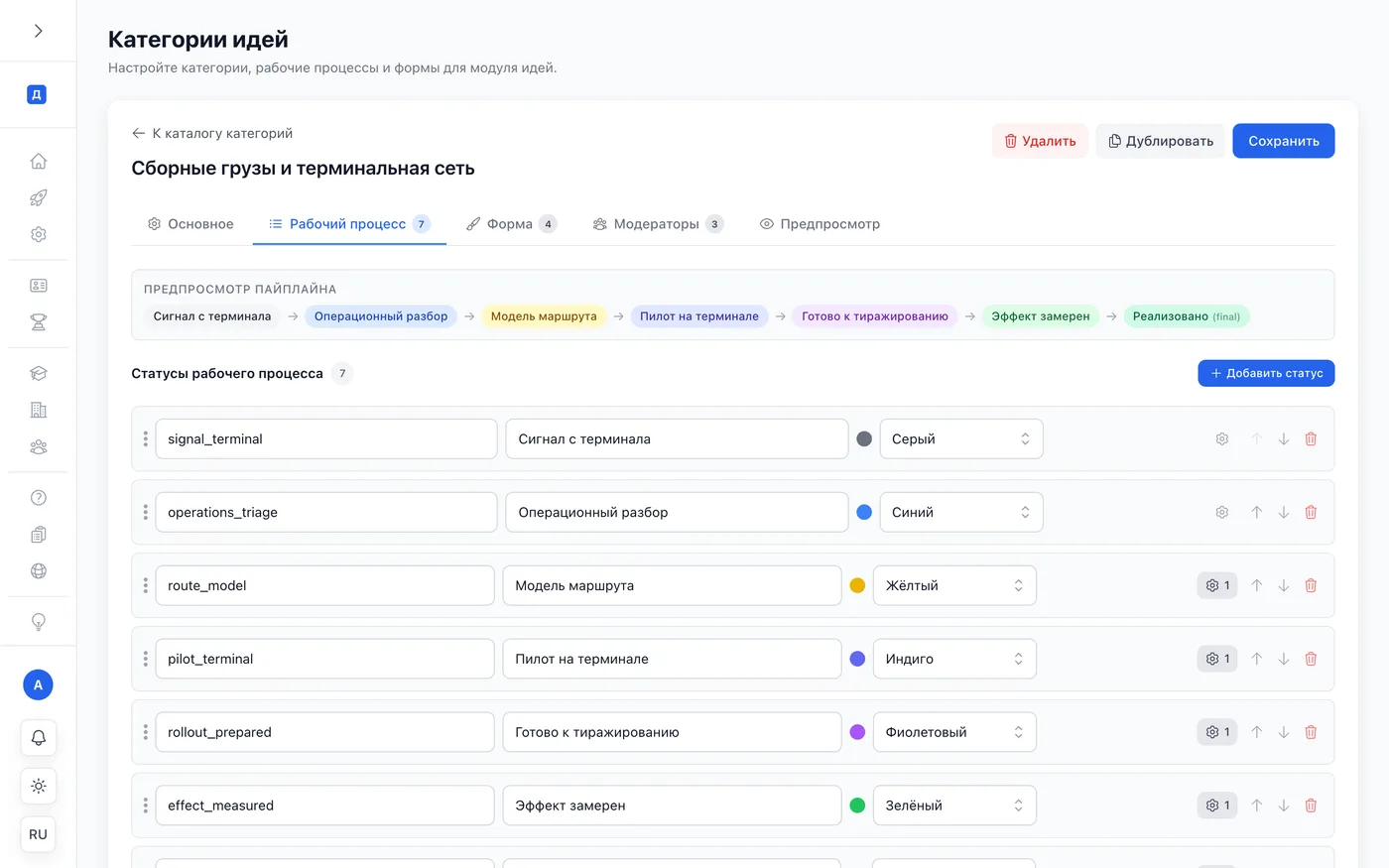Switch to the Основное tab

tap(190, 224)
